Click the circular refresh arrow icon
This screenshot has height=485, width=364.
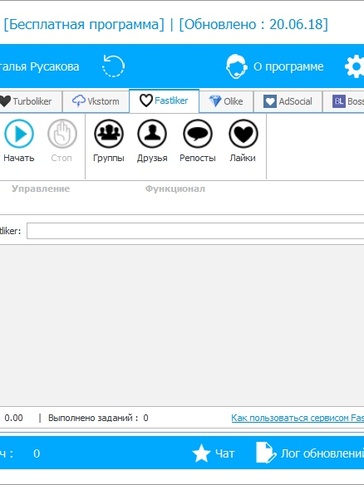[x=113, y=66]
